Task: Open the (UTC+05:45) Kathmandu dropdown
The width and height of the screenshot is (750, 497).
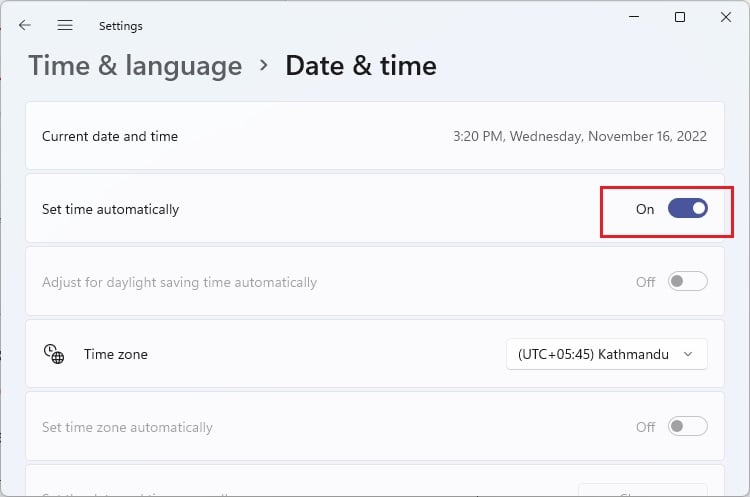Action: (607, 354)
